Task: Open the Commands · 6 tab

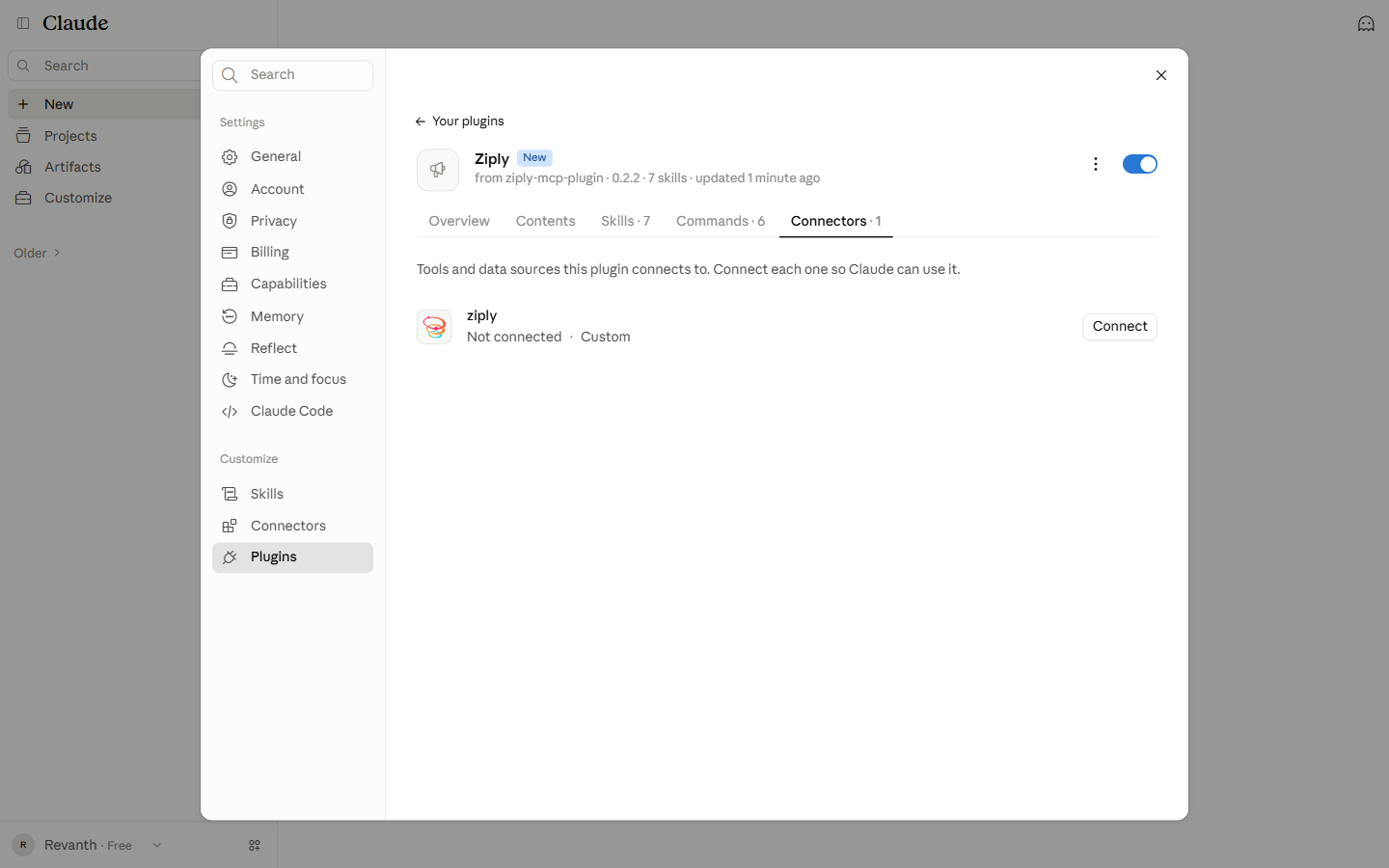Action: click(721, 221)
